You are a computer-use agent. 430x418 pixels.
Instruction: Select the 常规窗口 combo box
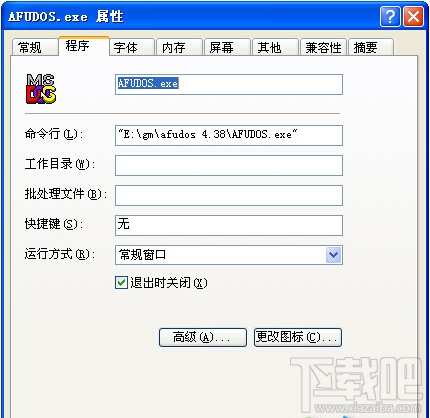click(x=229, y=255)
